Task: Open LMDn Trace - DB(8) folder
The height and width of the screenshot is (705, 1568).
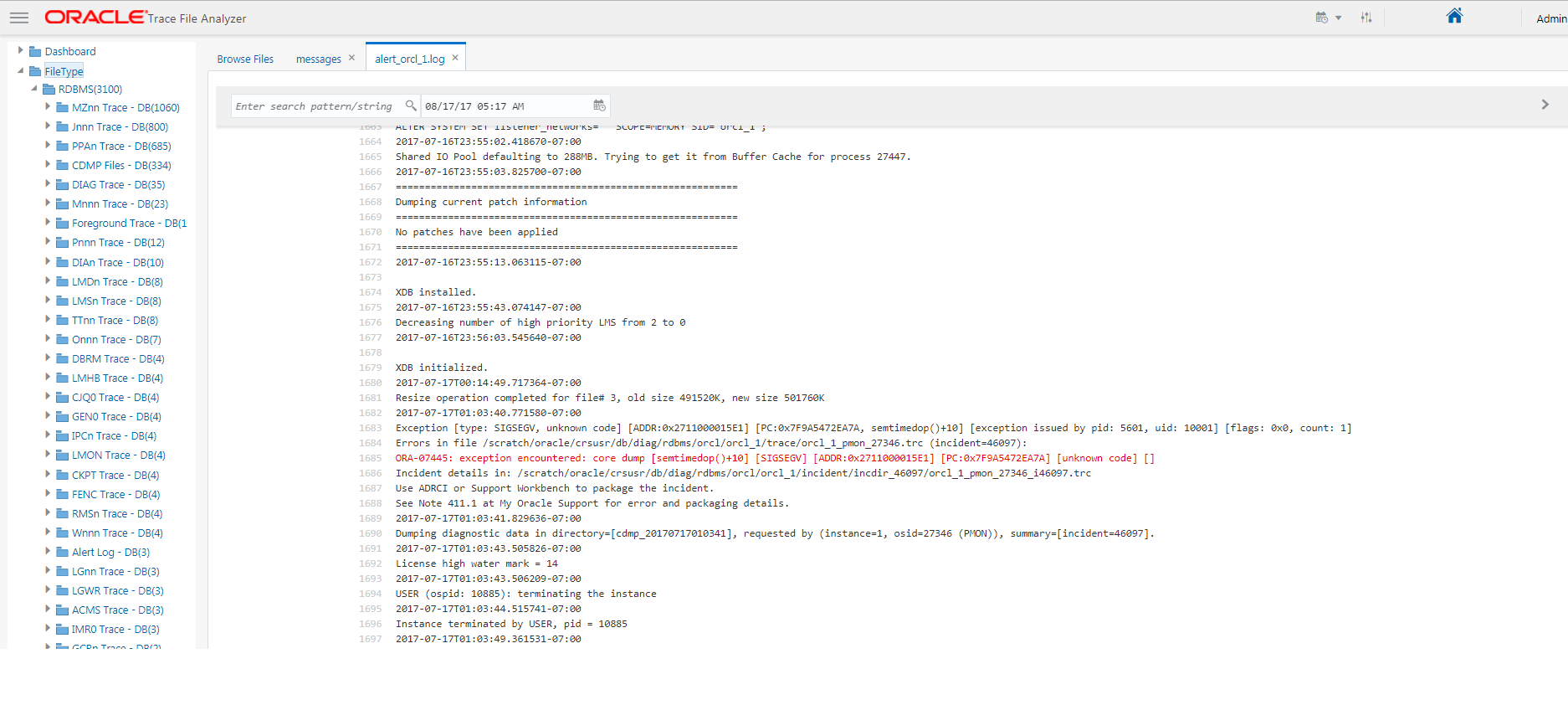Action: pyautogui.click(x=117, y=281)
